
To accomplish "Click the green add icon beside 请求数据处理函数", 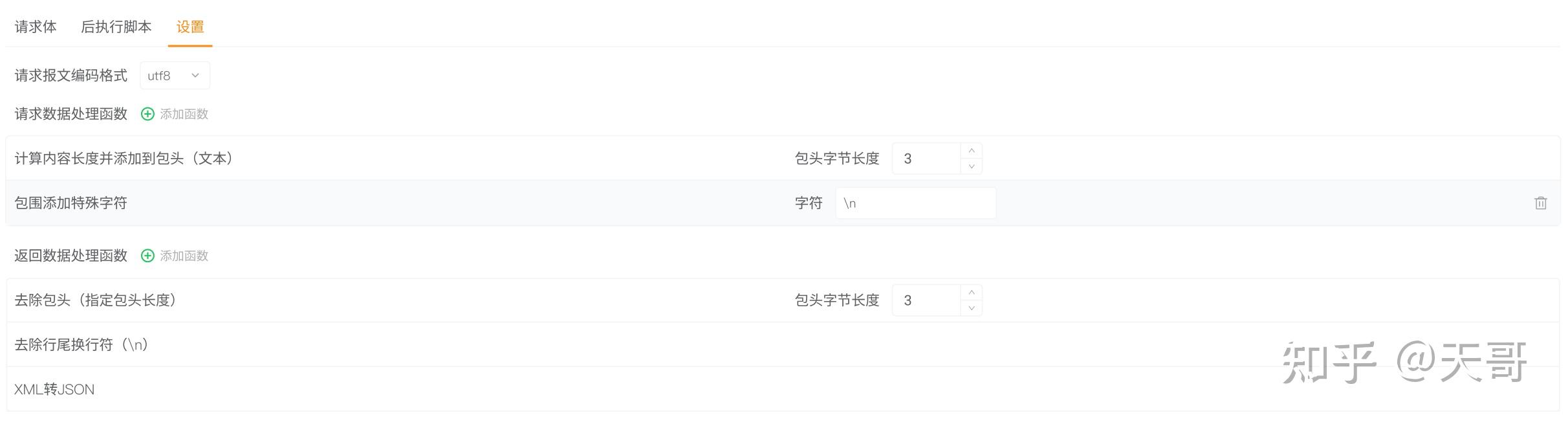I will point(147,114).
